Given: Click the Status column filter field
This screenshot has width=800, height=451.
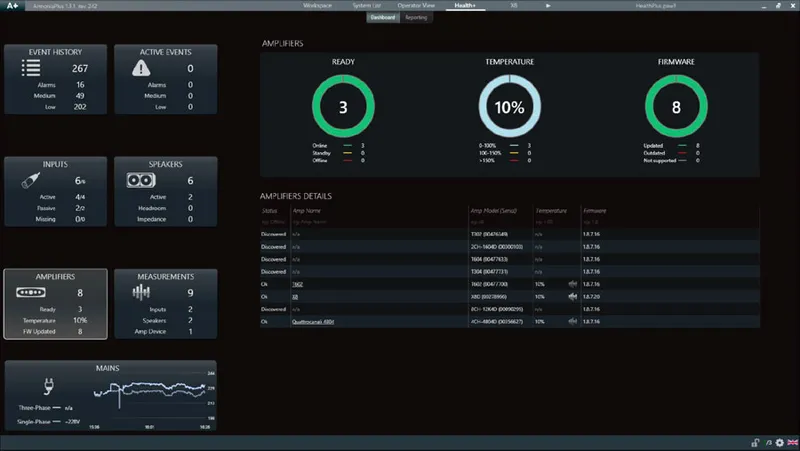Looking at the screenshot, I should pyautogui.click(x=274, y=222).
